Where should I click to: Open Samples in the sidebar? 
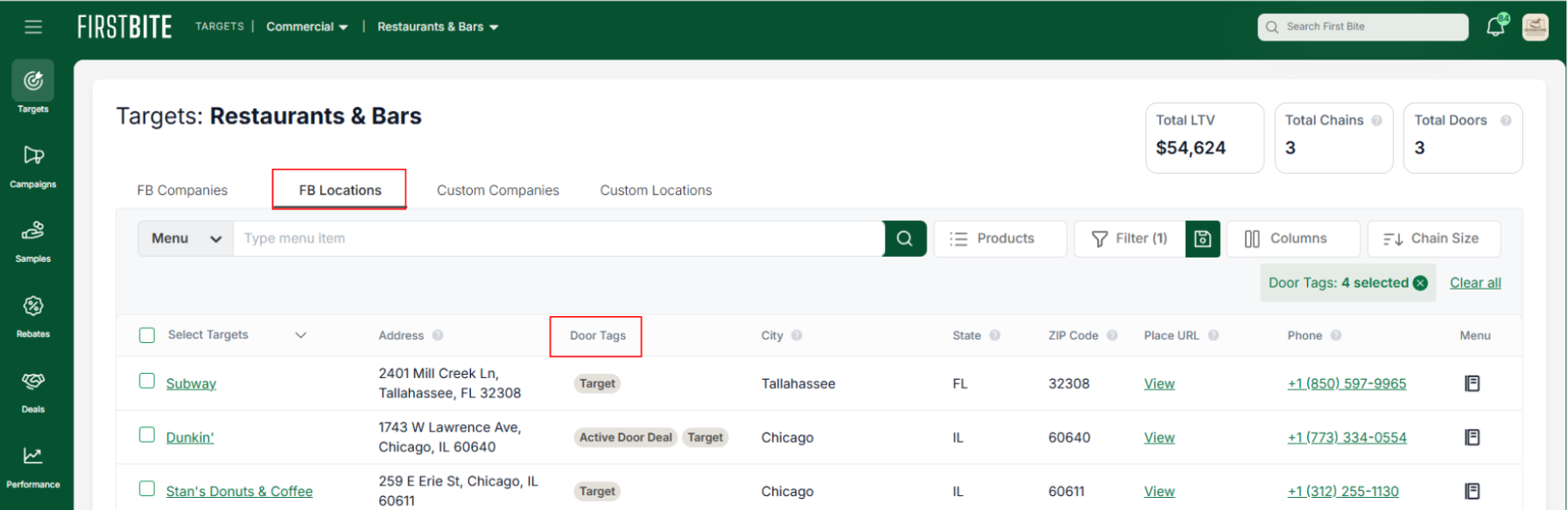click(x=33, y=241)
